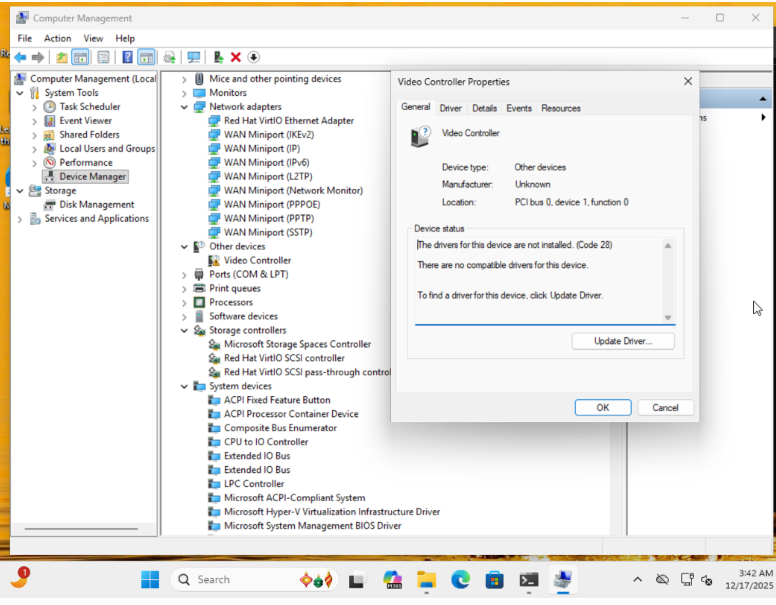The height and width of the screenshot is (605, 776).
Task: Open Microsoft 365 Copilot taskbar icon
Action: [x=392, y=580]
